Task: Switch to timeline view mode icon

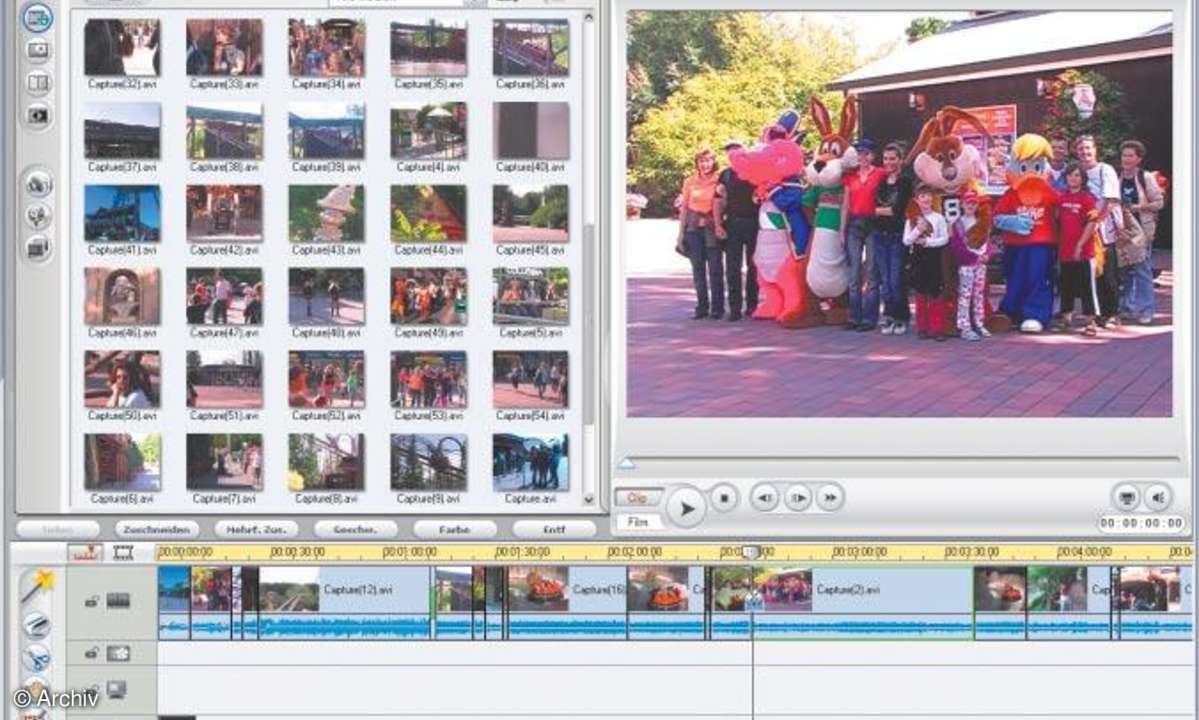Action: pyautogui.click(x=85, y=552)
